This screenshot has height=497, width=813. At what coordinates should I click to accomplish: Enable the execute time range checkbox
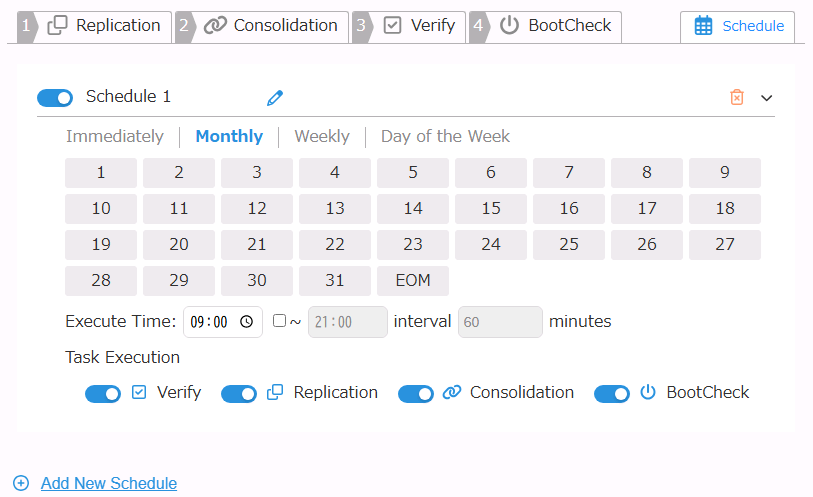click(x=279, y=321)
